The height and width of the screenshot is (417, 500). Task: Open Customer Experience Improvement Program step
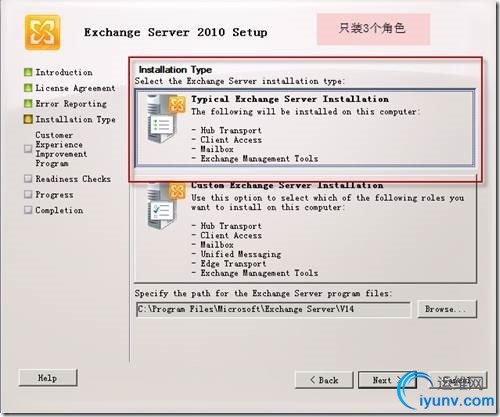[x=61, y=149]
